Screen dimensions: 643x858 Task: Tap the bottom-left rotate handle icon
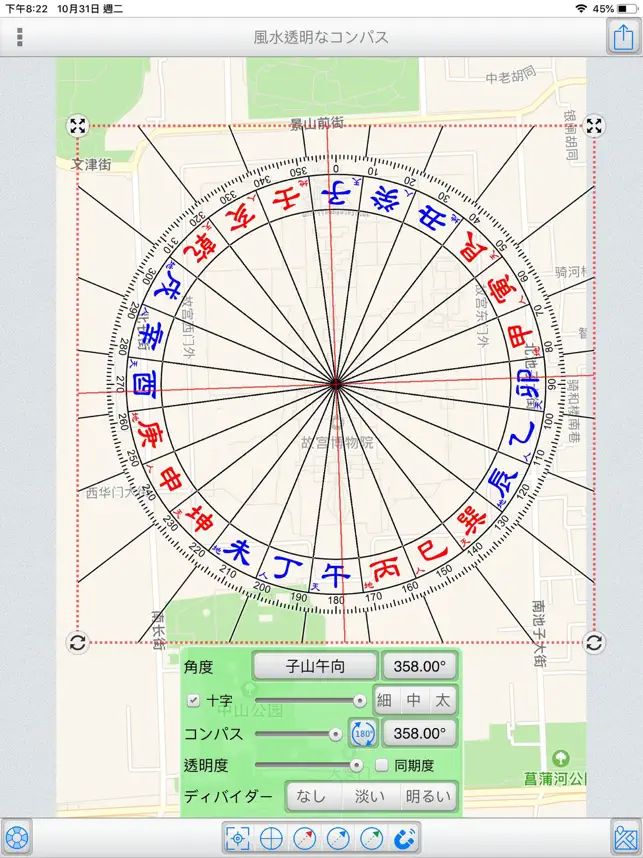point(78,642)
